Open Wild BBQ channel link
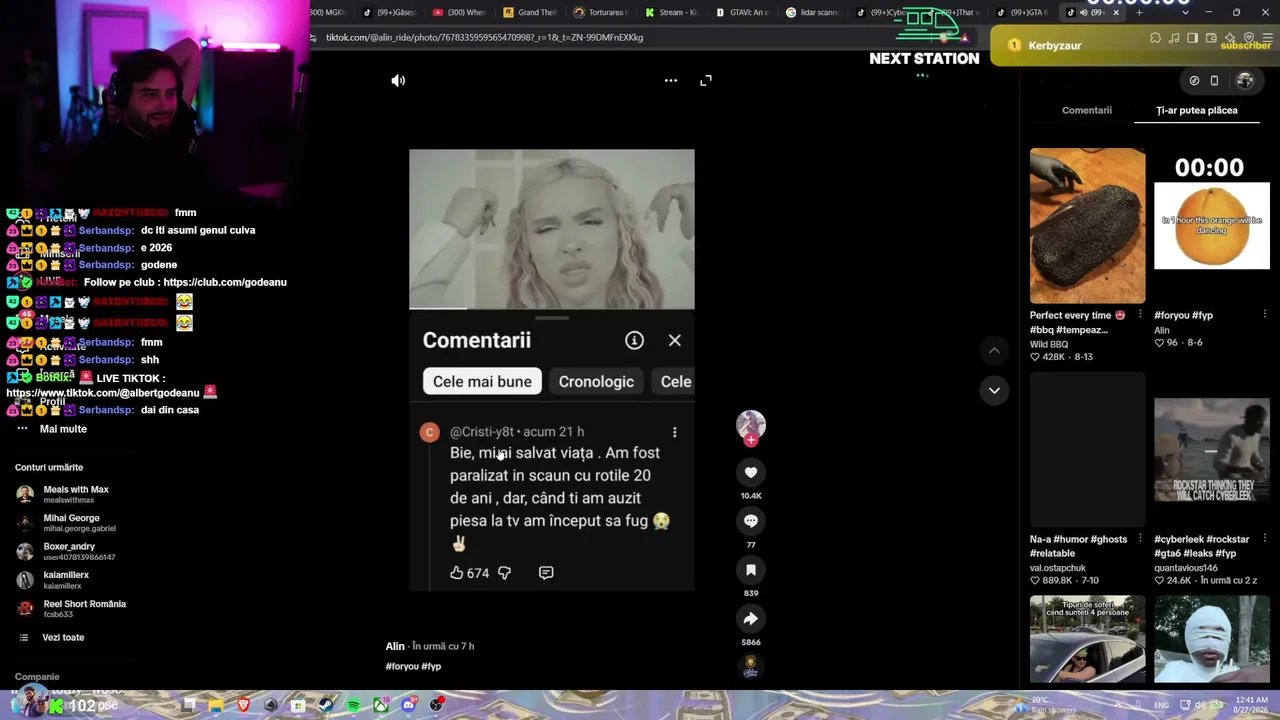This screenshot has height=720, width=1280. pos(1049,344)
